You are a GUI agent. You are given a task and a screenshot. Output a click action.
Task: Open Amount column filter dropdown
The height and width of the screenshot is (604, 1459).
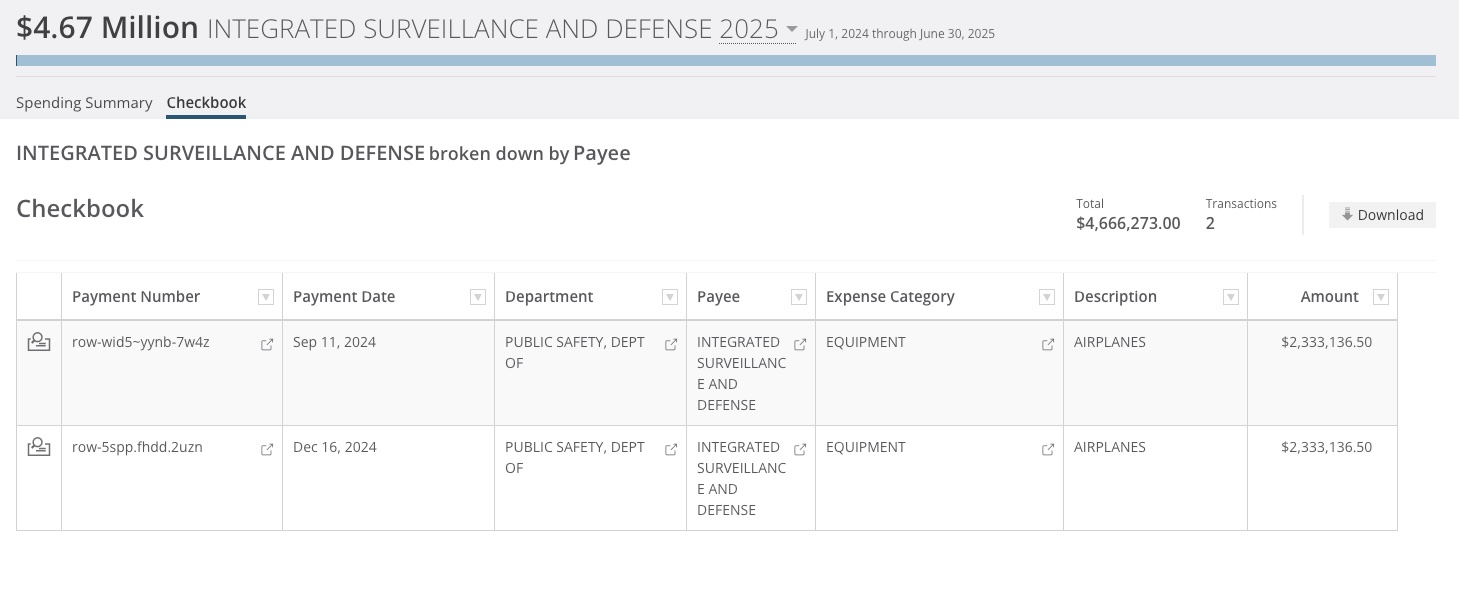pyautogui.click(x=1381, y=297)
